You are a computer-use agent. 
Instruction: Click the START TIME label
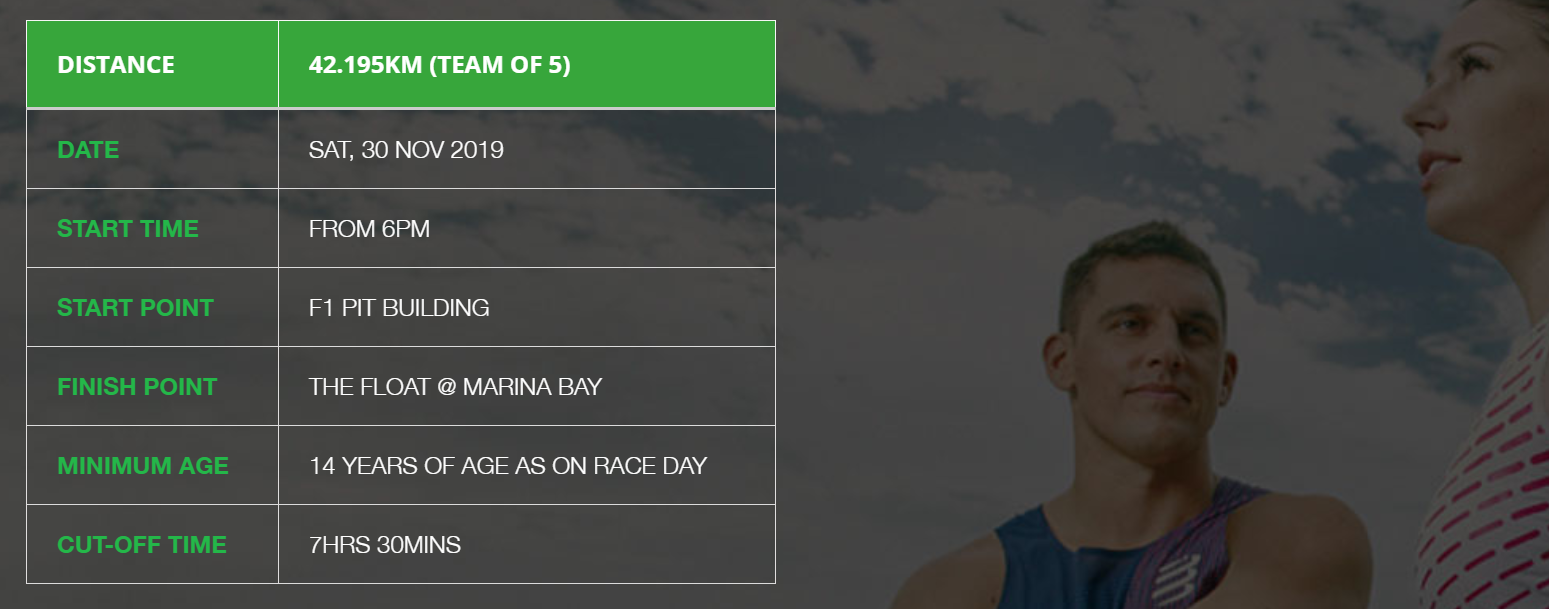[128, 229]
